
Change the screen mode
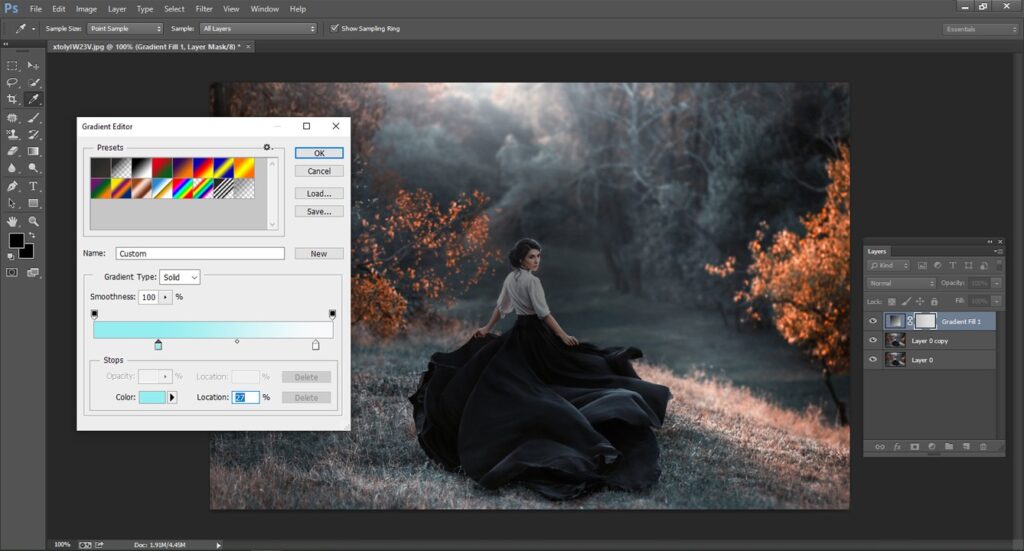[33, 272]
